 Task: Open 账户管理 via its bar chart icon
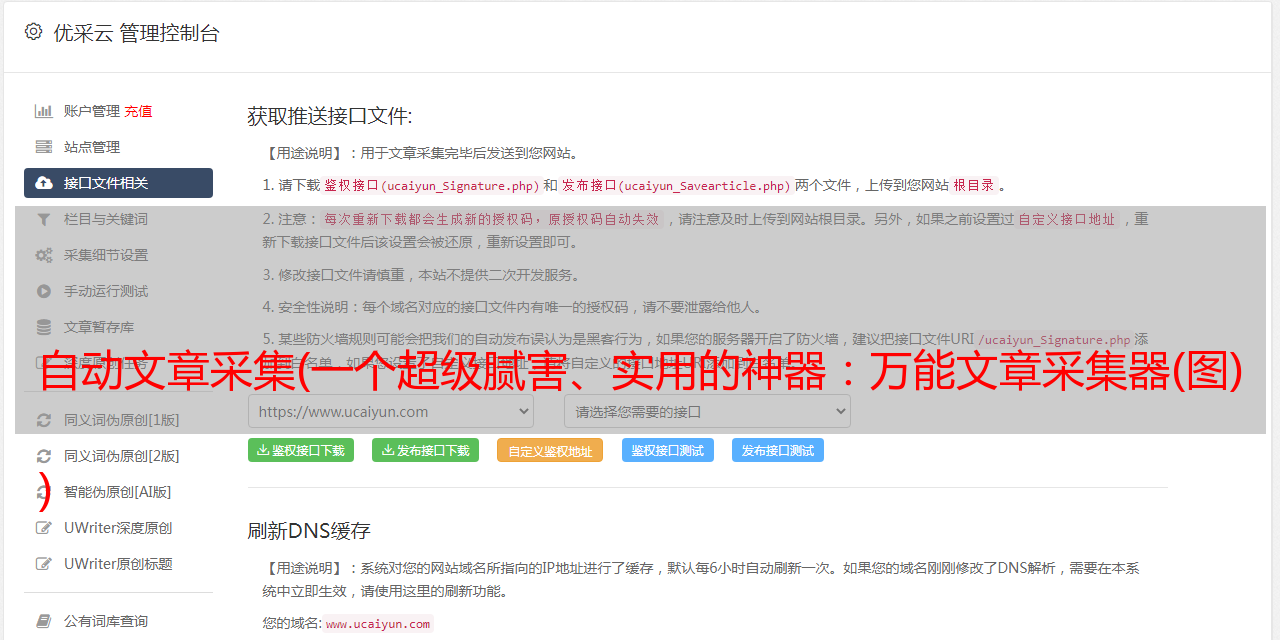(x=44, y=111)
